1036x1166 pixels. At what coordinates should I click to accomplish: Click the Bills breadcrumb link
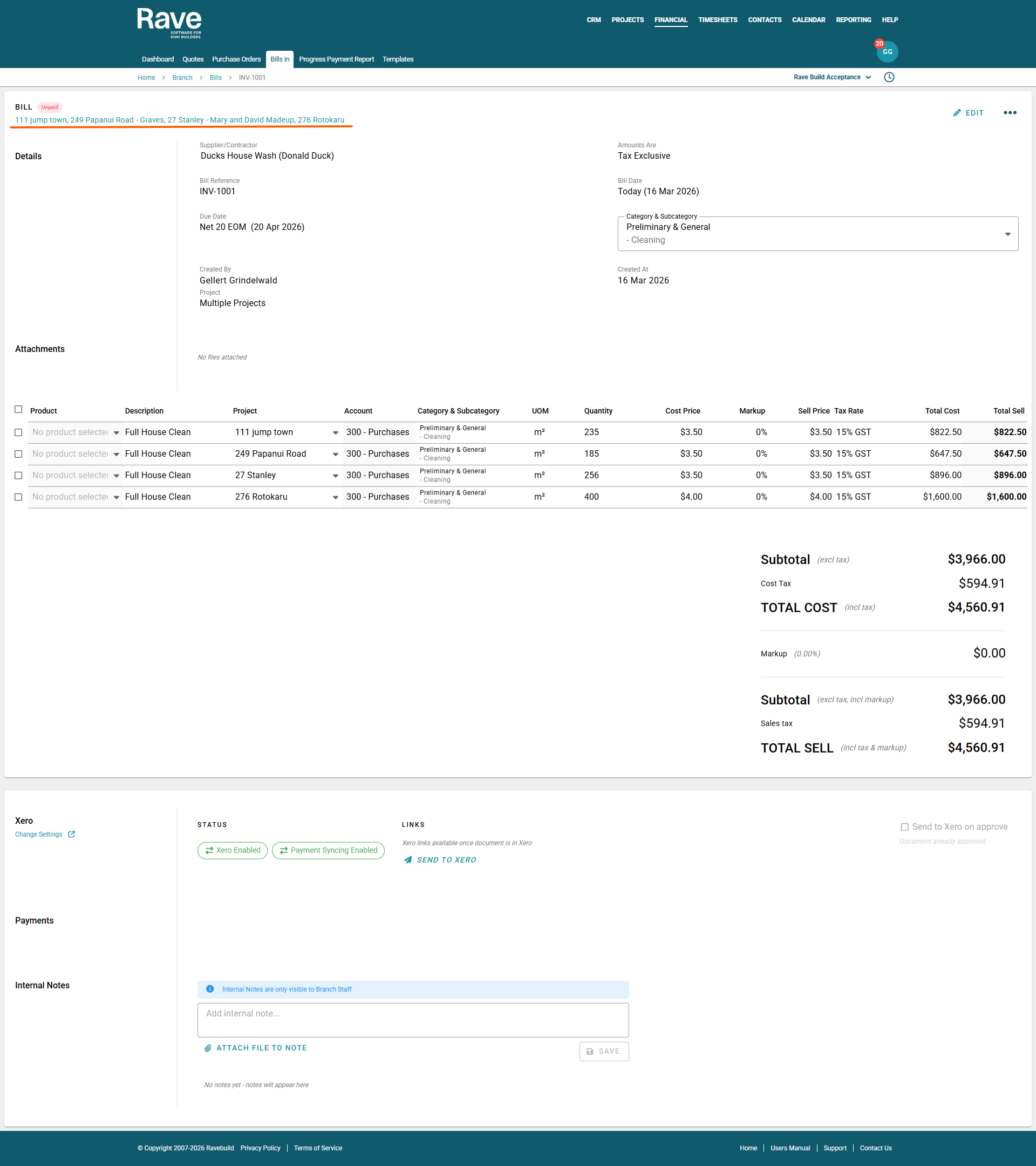(215, 78)
